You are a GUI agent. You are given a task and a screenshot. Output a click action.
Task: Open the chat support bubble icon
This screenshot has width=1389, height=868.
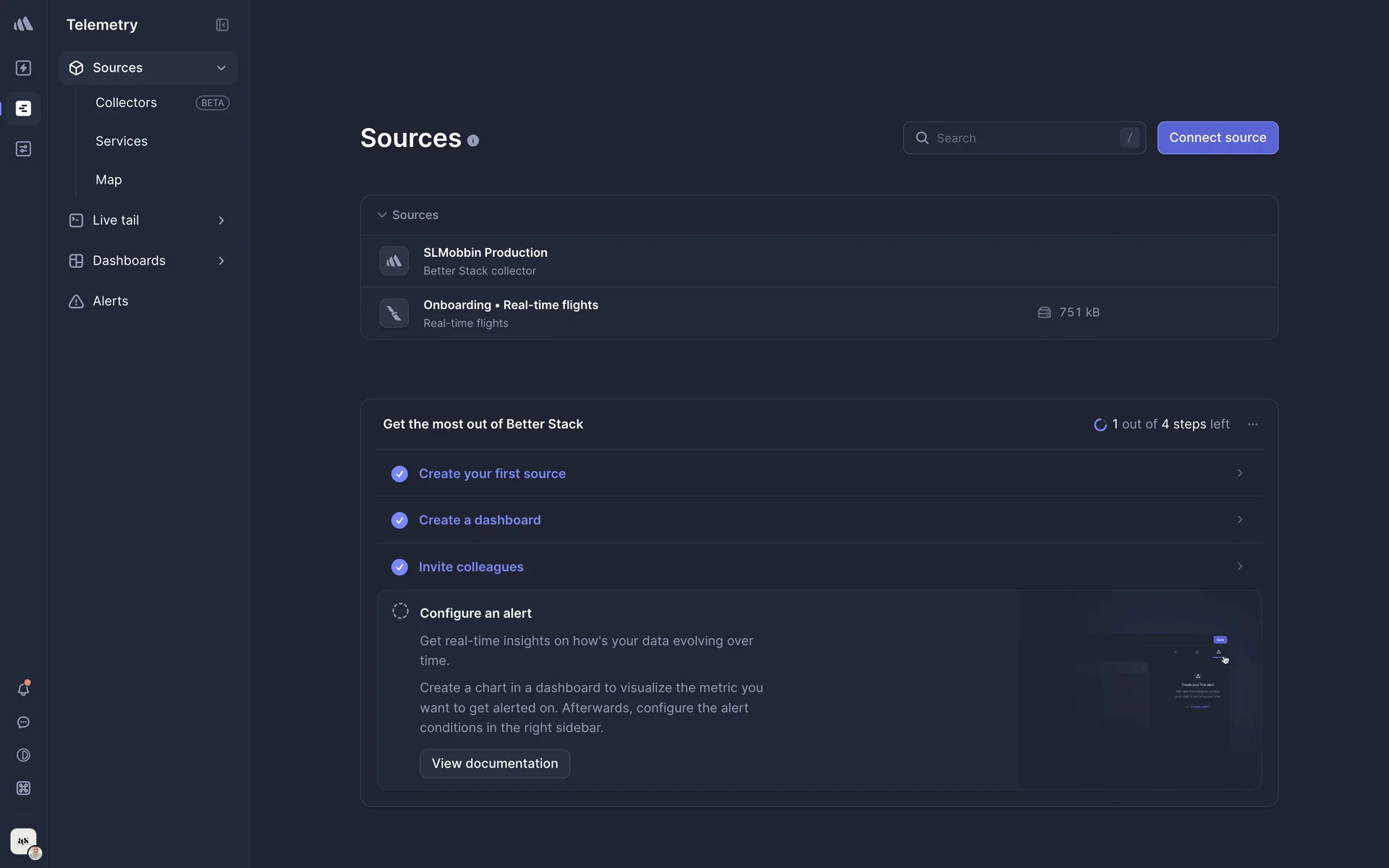[23, 723]
